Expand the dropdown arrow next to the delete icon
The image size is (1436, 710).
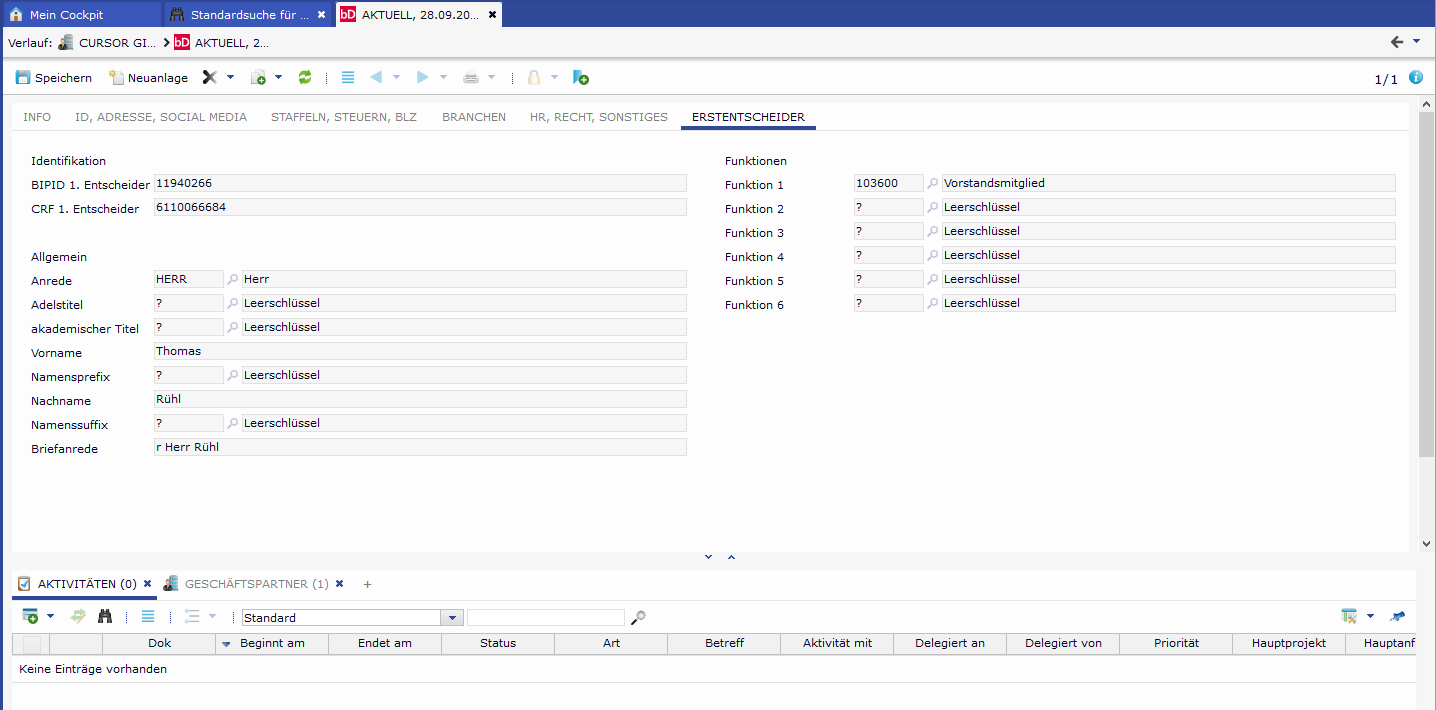(x=230, y=77)
